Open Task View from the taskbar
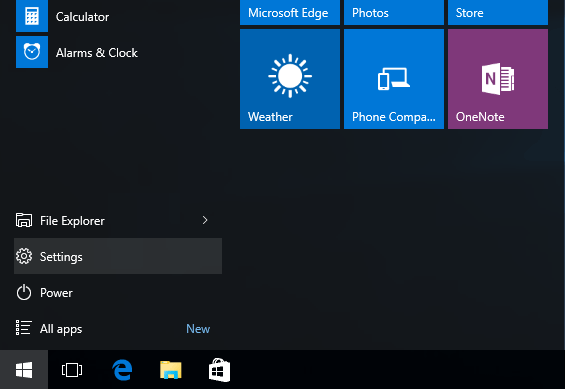 pyautogui.click(x=72, y=370)
